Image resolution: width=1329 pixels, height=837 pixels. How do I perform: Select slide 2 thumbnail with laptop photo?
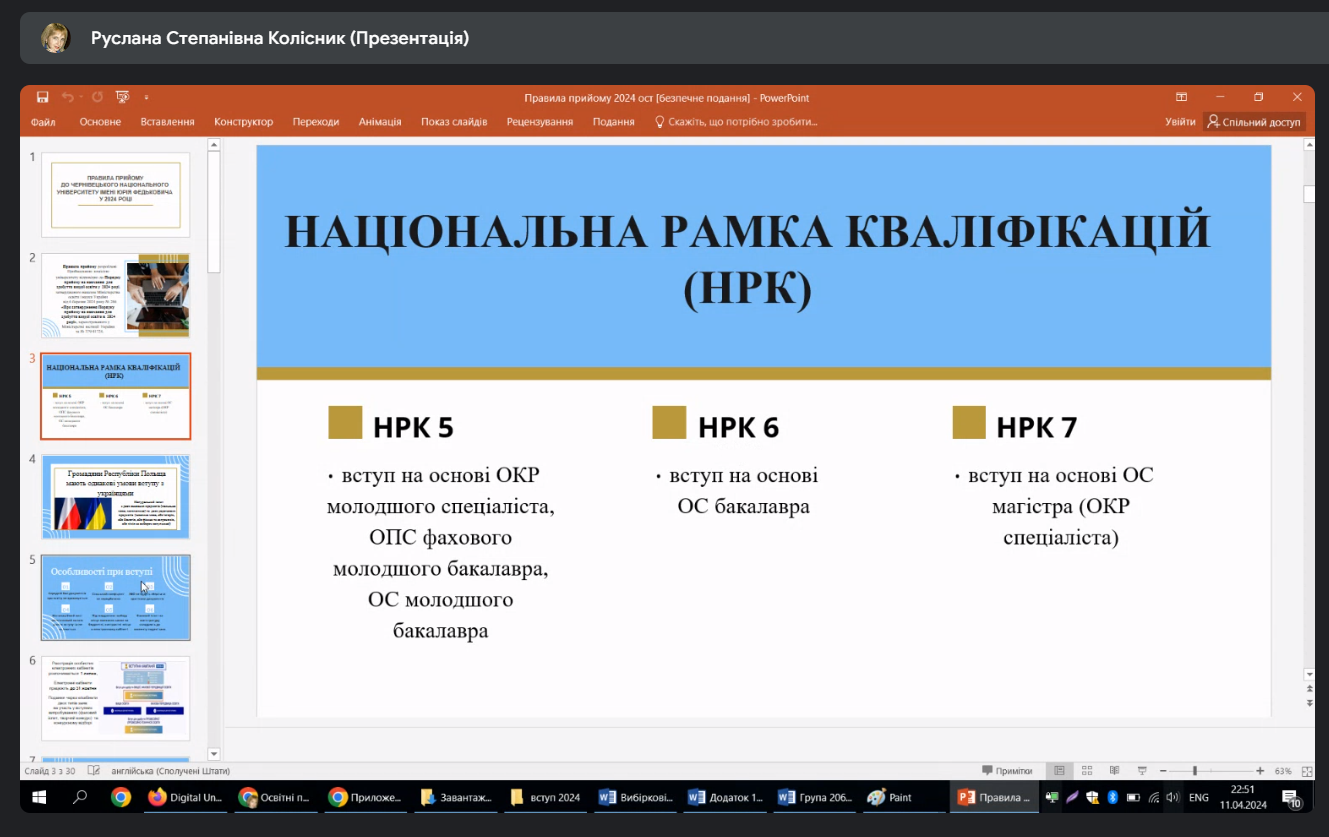click(115, 295)
